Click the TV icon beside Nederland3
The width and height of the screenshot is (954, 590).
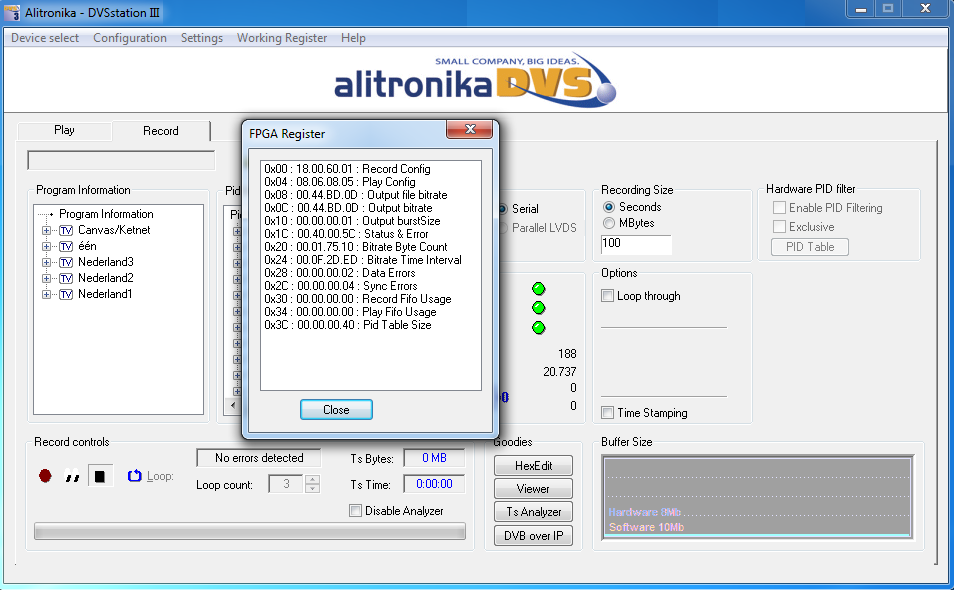point(66,262)
